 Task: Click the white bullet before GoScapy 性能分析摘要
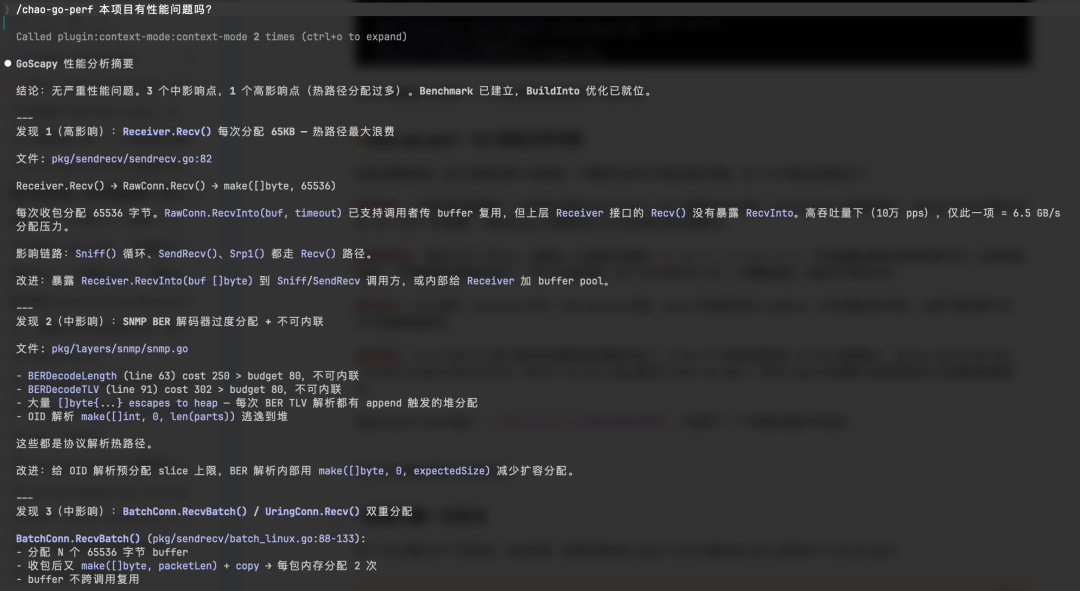tap(8, 63)
